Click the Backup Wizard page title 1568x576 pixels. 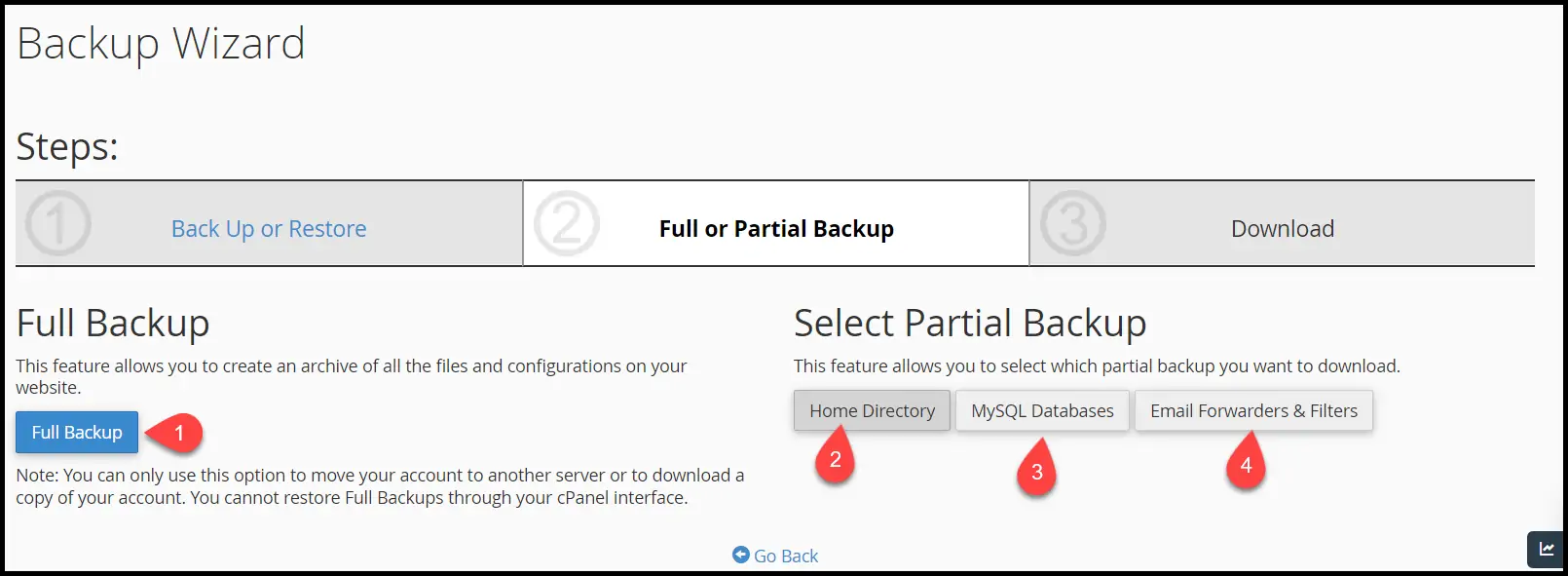click(x=162, y=44)
